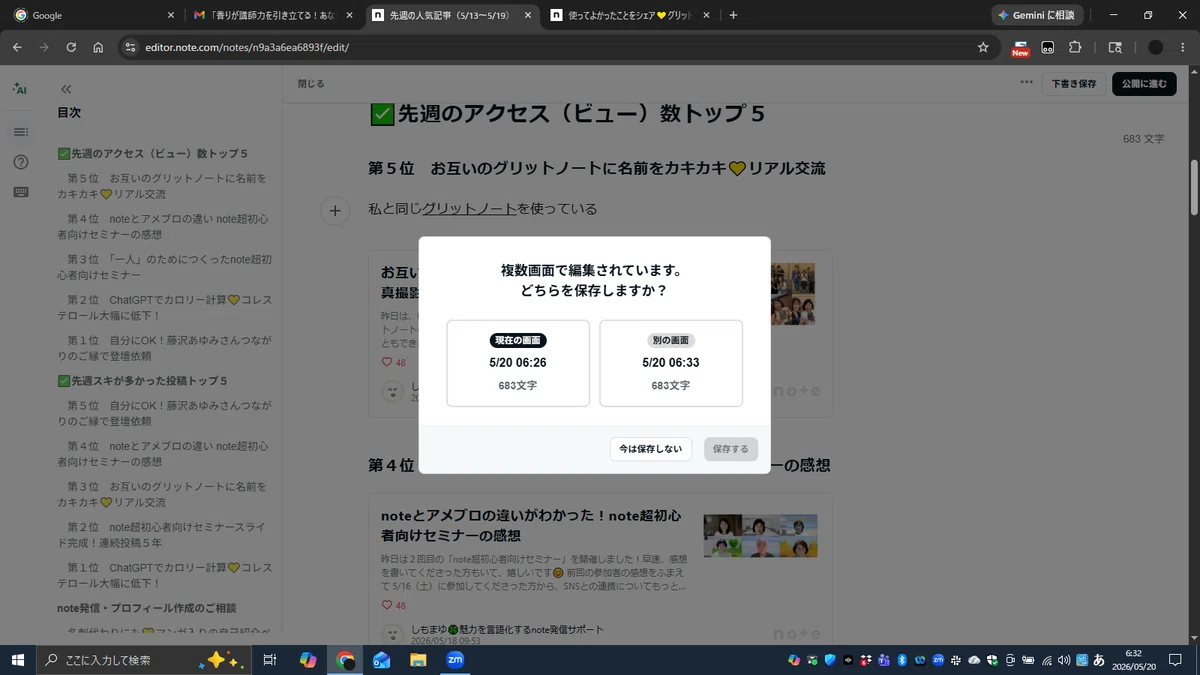Open the help question mark icon
Screen dimensions: 1200x675
(20, 162)
